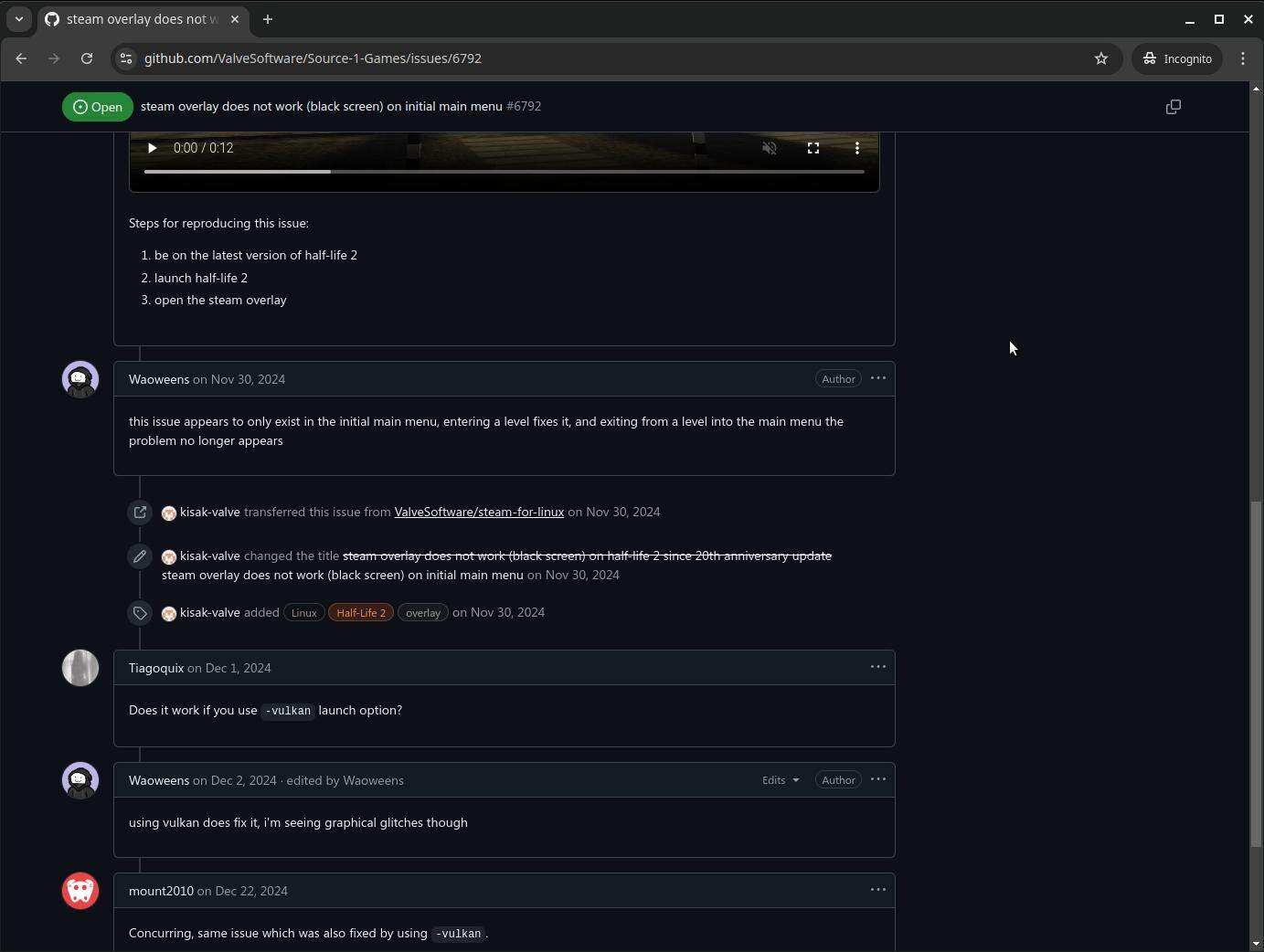Viewport: 1264px width, 952px height.
Task: Go forward to next page
Action: tap(54, 58)
